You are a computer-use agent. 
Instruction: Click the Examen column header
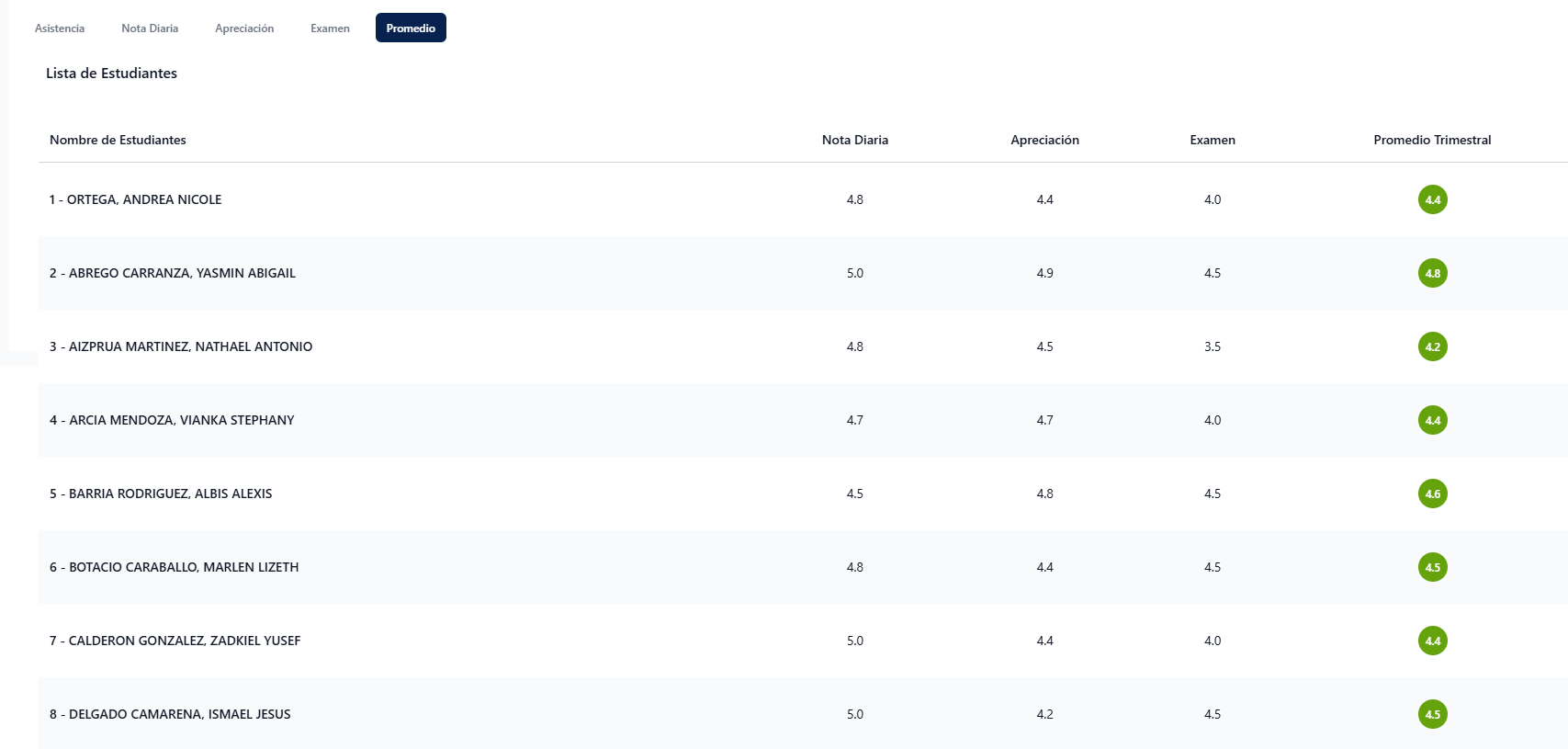pos(1213,140)
